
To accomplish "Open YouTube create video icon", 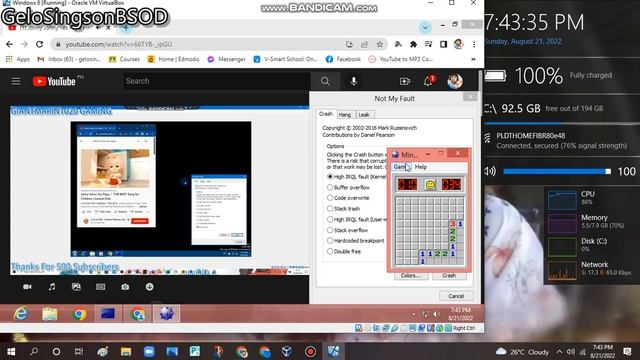I will tap(404, 81).
